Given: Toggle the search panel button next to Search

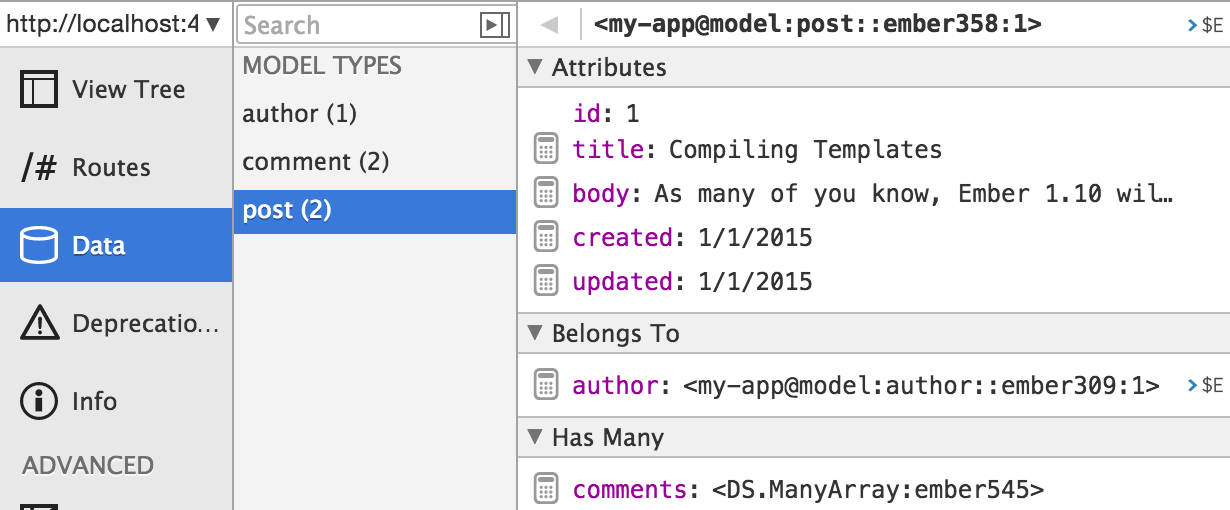Looking at the screenshot, I should [494, 25].
